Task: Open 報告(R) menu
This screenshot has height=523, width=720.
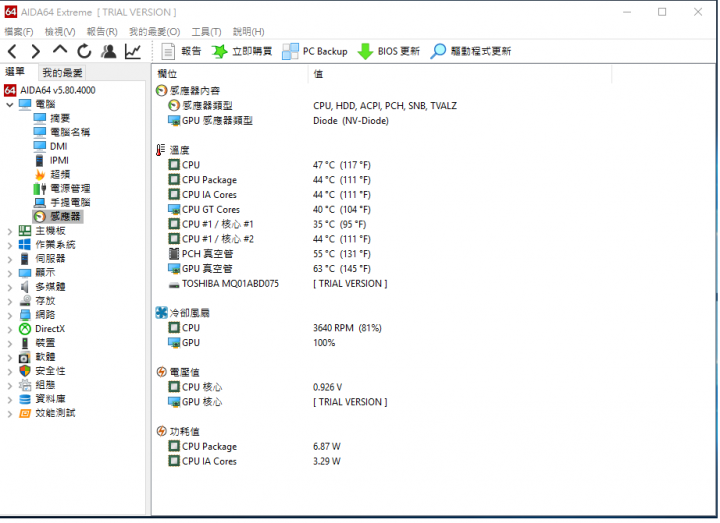Action: point(102,32)
